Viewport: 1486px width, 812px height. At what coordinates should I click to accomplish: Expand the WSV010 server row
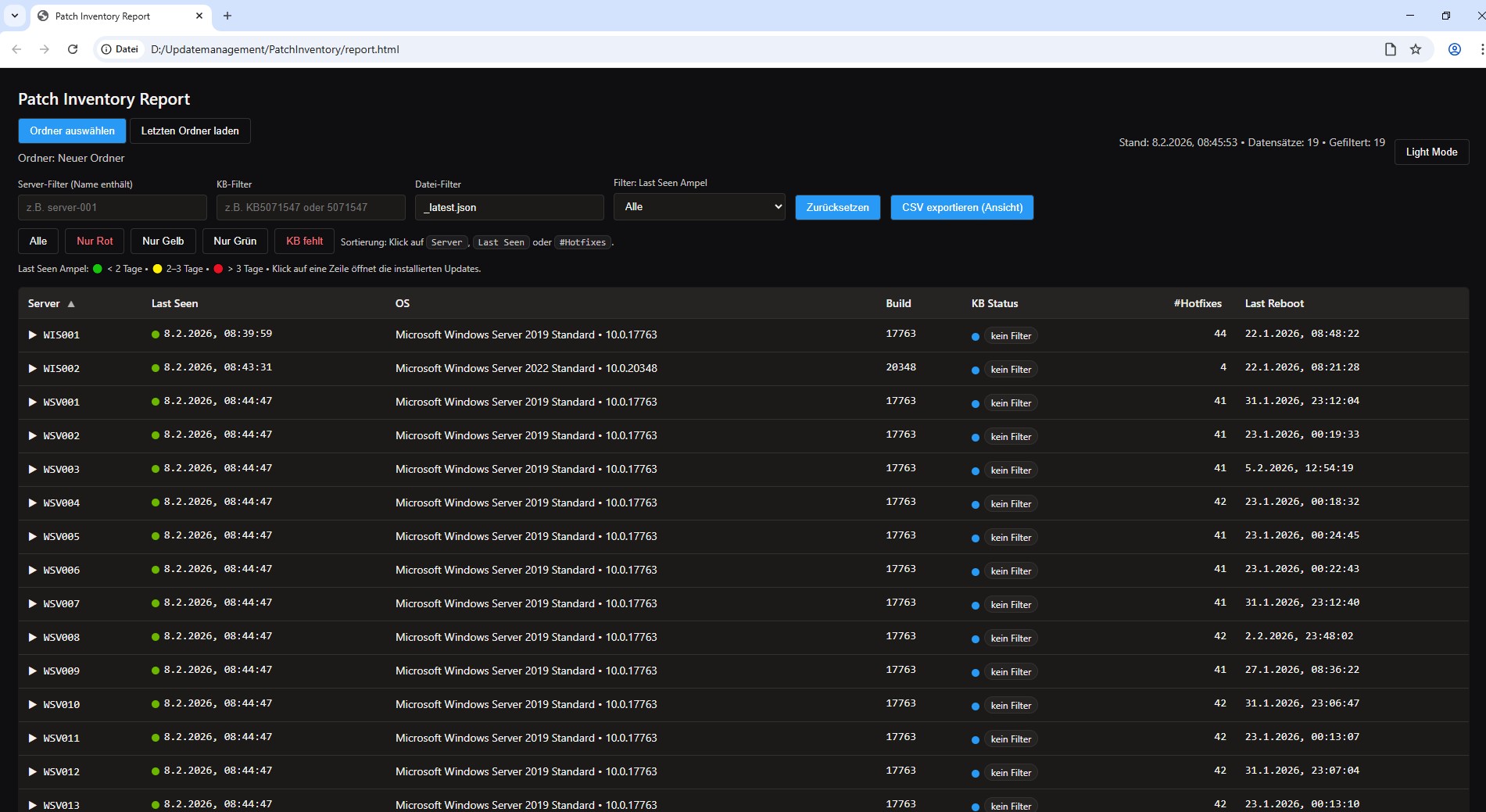point(33,704)
